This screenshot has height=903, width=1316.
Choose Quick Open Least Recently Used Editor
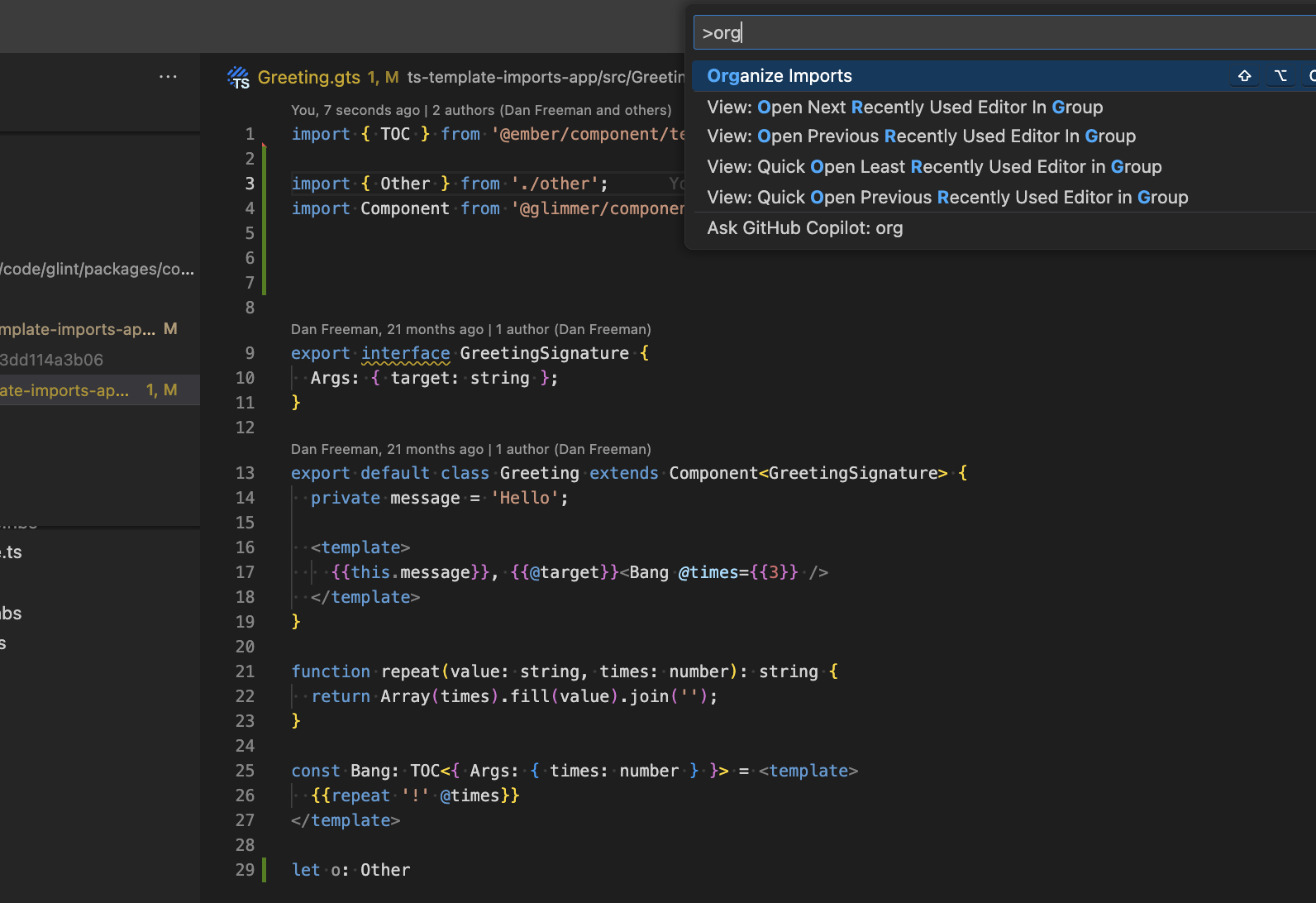(934, 167)
